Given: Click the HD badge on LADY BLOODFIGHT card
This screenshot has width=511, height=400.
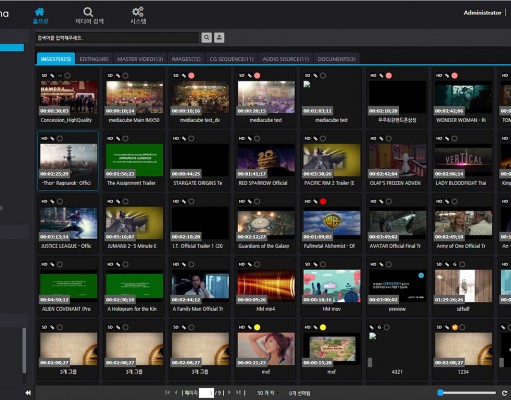Looking at the screenshot, I should tap(439, 138).
